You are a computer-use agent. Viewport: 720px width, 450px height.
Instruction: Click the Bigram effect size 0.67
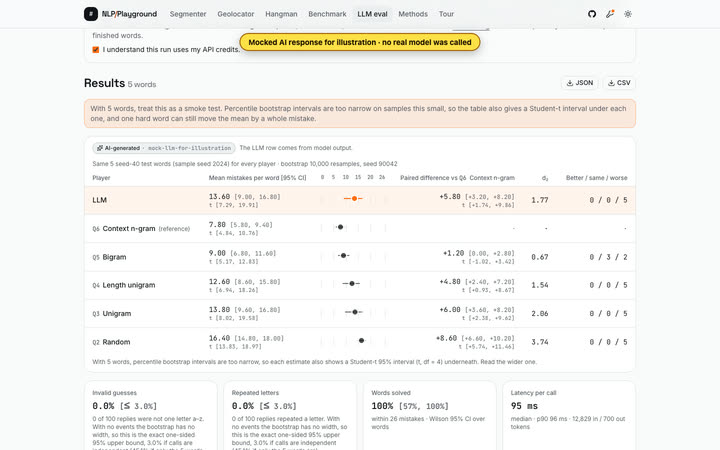[x=540, y=257]
